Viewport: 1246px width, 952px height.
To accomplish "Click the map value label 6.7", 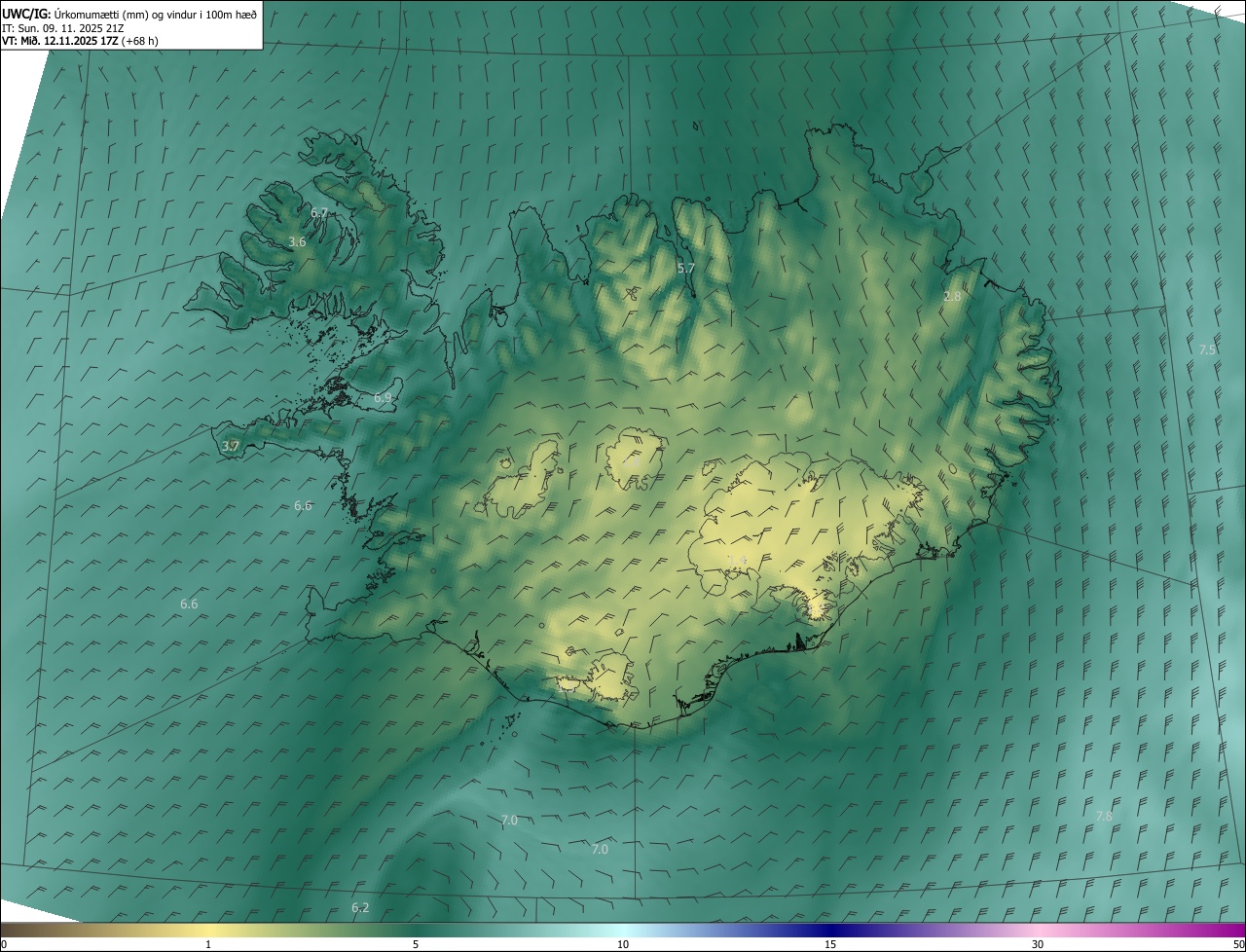I will pyautogui.click(x=319, y=212).
